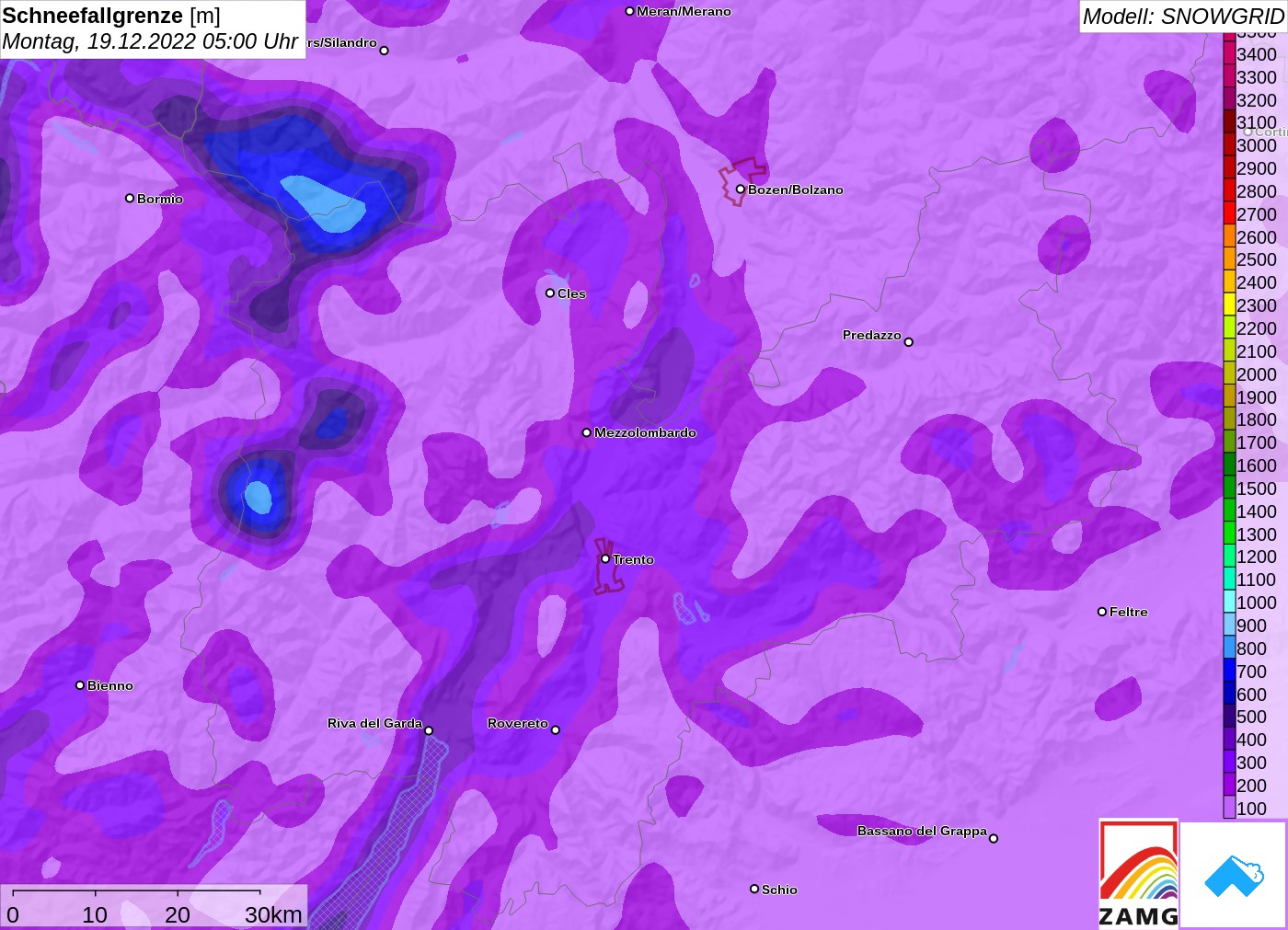1288x930 pixels.
Task: Click the 100 light purple legend swatch
Action: tap(1229, 808)
